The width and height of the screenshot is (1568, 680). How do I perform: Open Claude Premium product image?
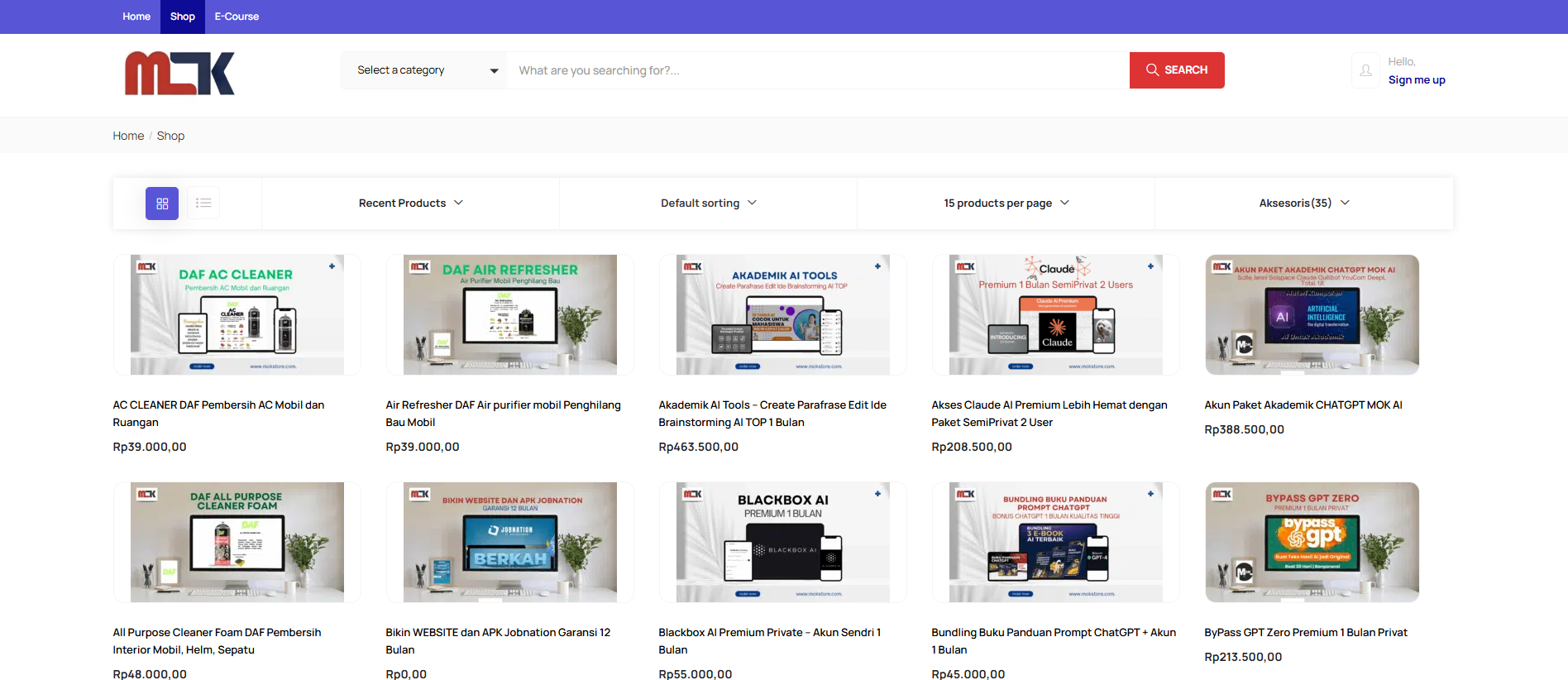[x=1056, y=315]
